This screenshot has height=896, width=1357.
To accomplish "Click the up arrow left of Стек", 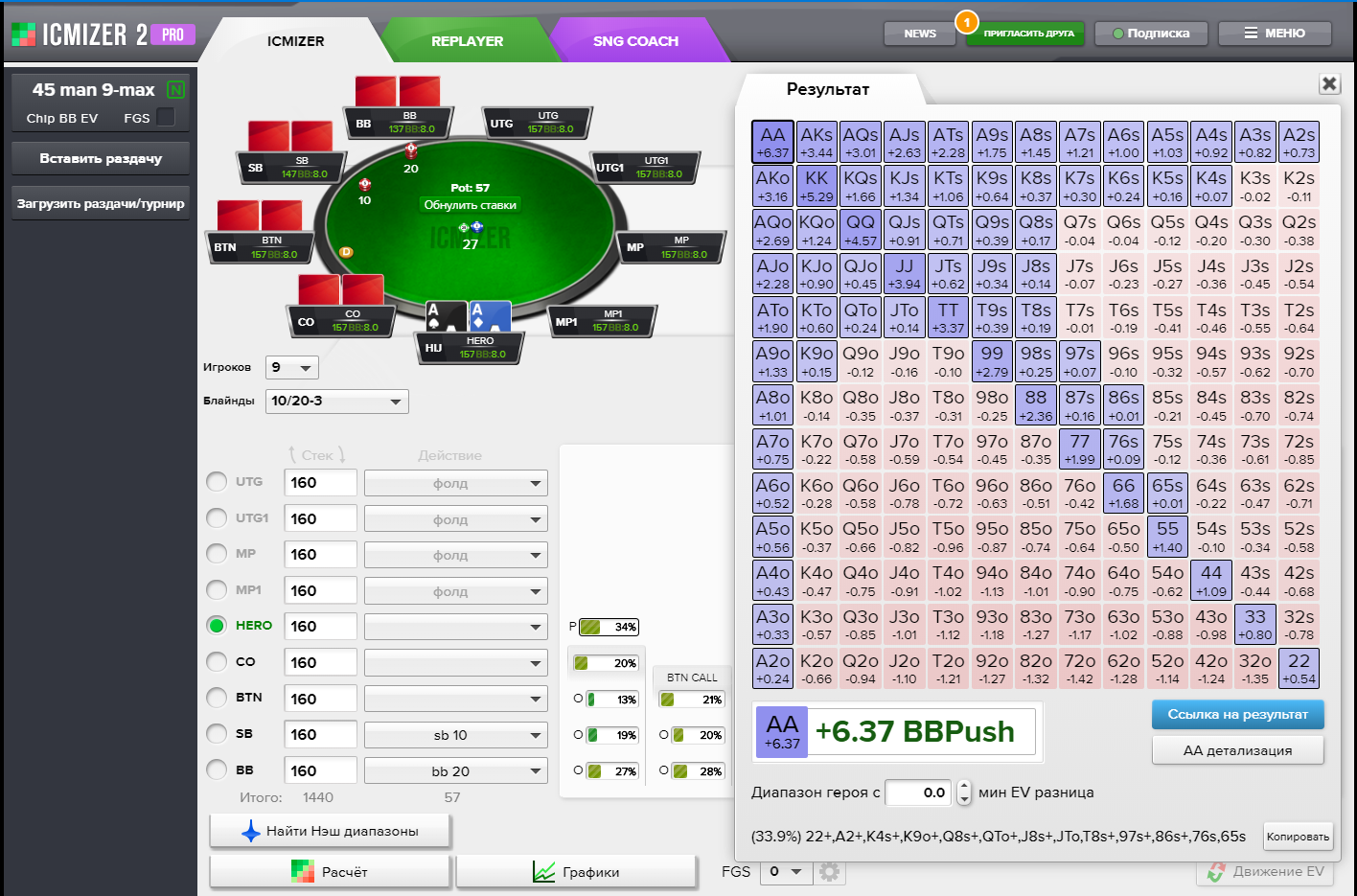I will (x=292, y=455).
